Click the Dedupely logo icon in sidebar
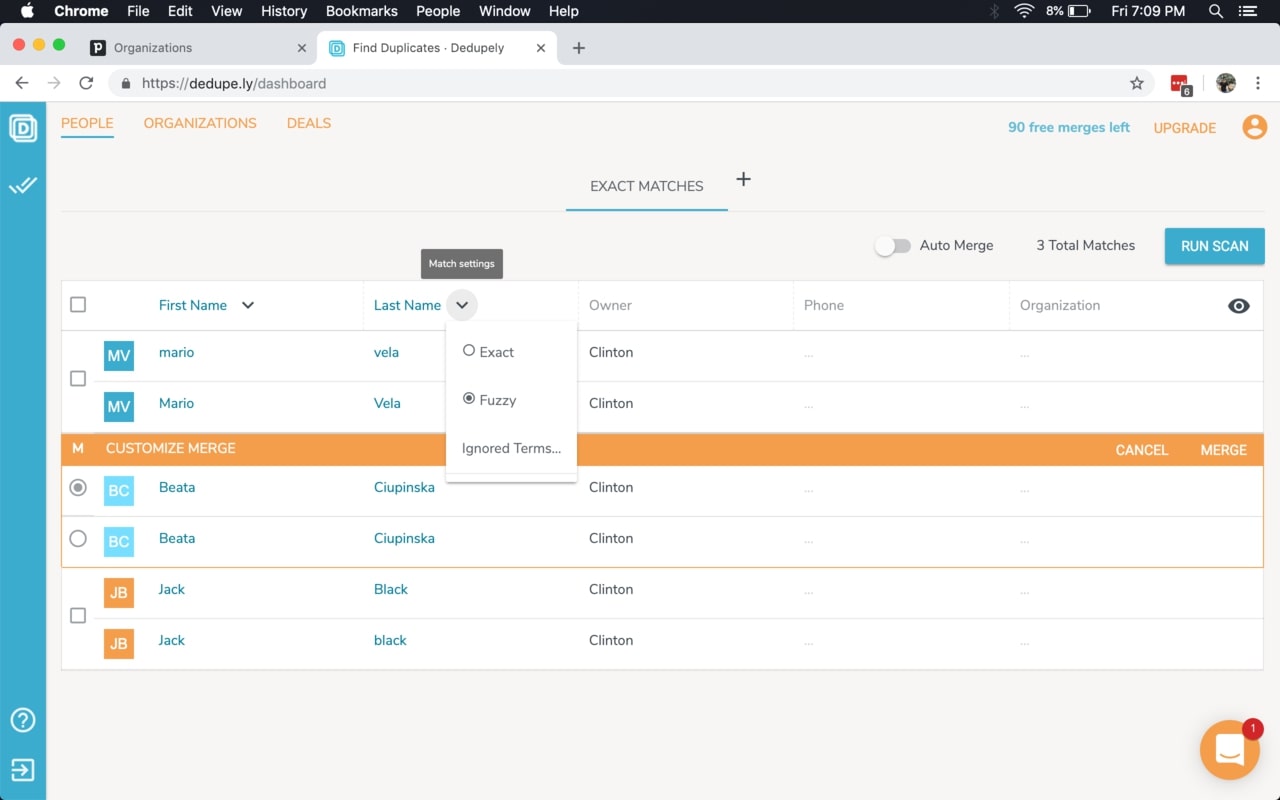1280x800 pixels. click(x=23, y=128)
